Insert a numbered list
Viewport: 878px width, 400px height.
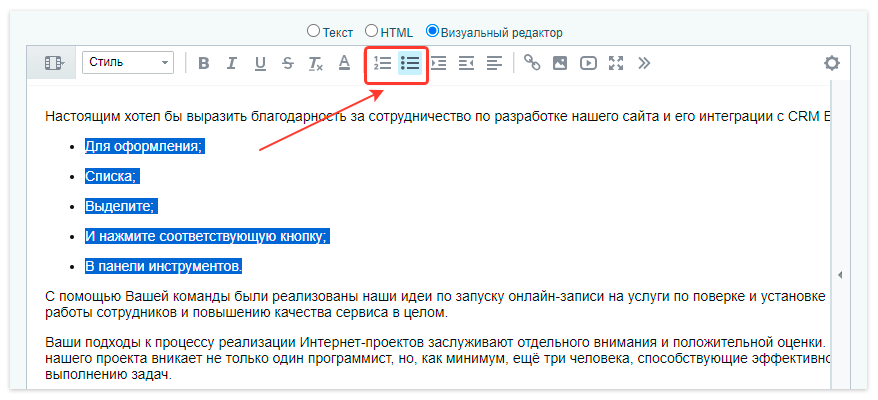(x=382, y=63)
